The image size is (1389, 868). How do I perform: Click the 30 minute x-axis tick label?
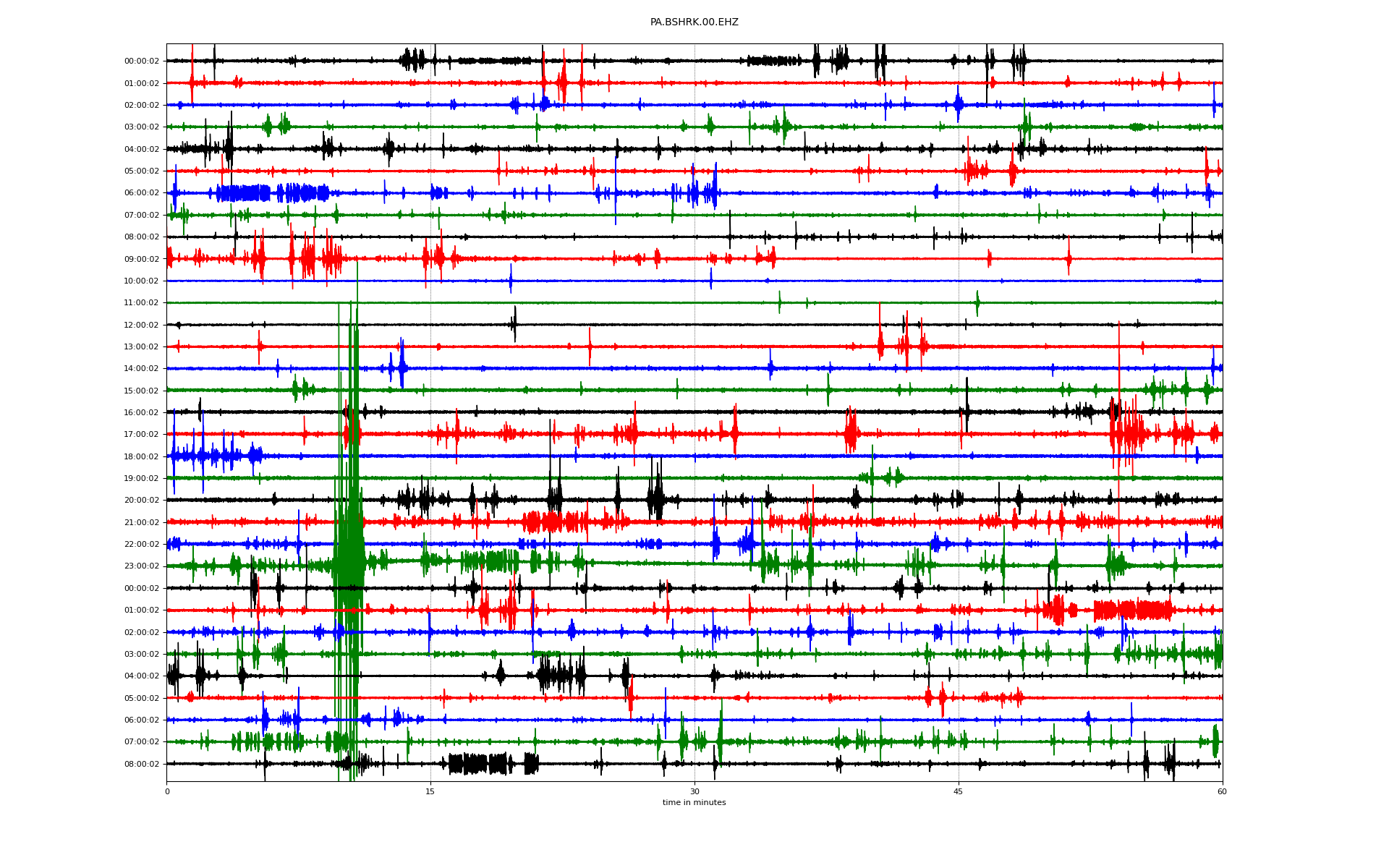(x=694, y=791)
